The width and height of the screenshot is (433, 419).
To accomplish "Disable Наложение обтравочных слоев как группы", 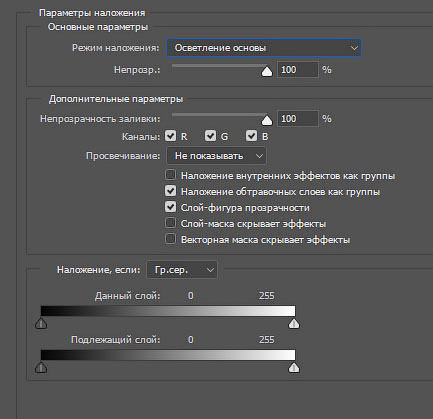I will pos(170,191).
